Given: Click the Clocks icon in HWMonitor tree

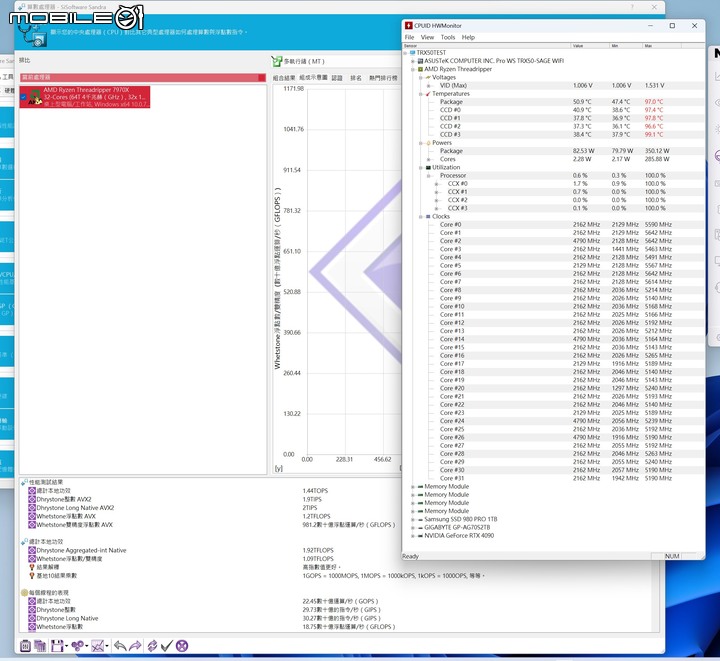Looking at the screenshot, I should click(x=428, y=216).
